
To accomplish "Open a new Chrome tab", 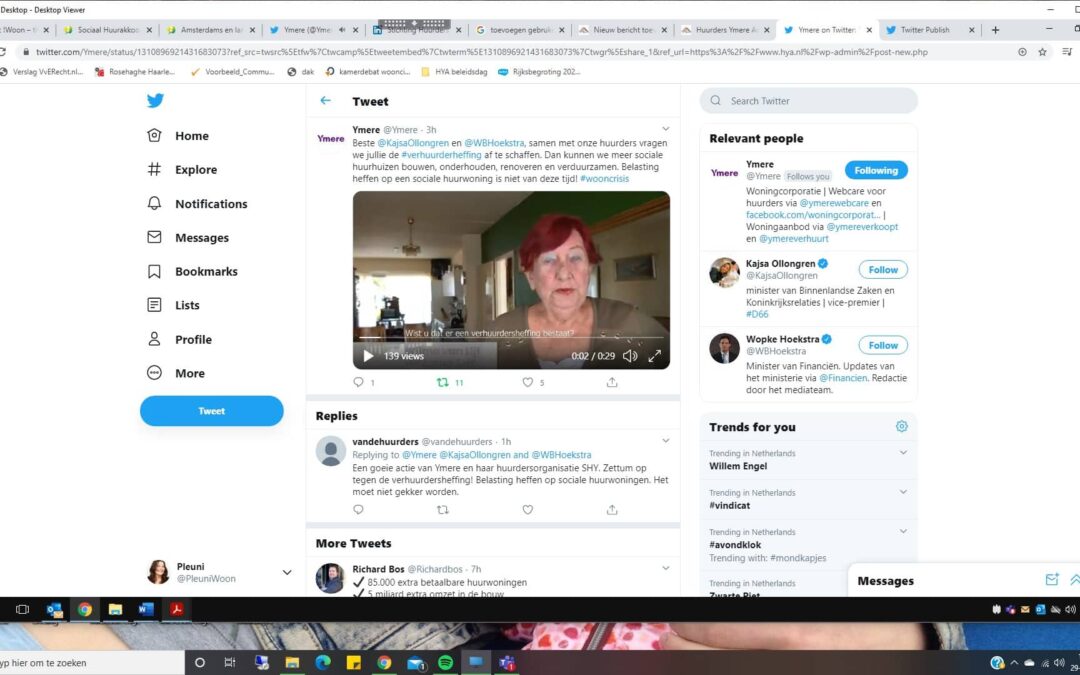I will (x=995, y=30).
